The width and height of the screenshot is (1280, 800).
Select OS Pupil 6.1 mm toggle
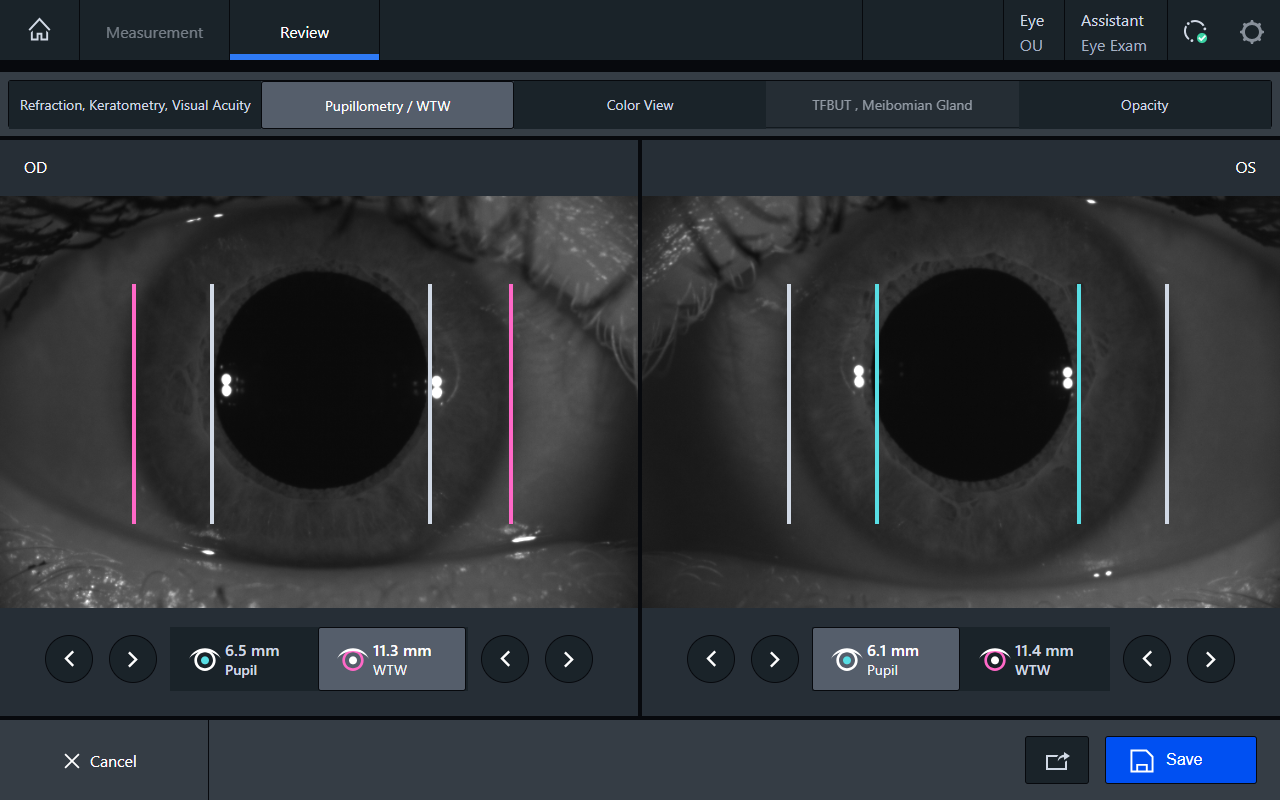pos(885,659)
